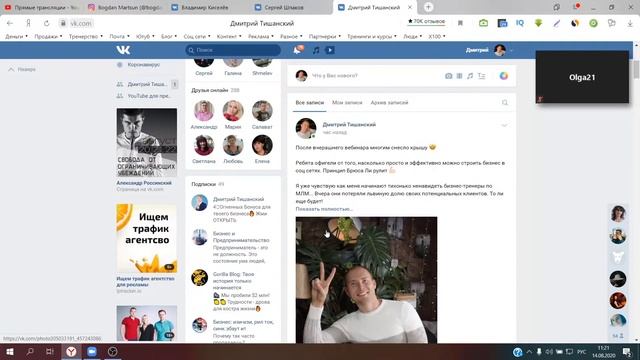Click the page vertical scrollbar thumb

pos(636,69)
